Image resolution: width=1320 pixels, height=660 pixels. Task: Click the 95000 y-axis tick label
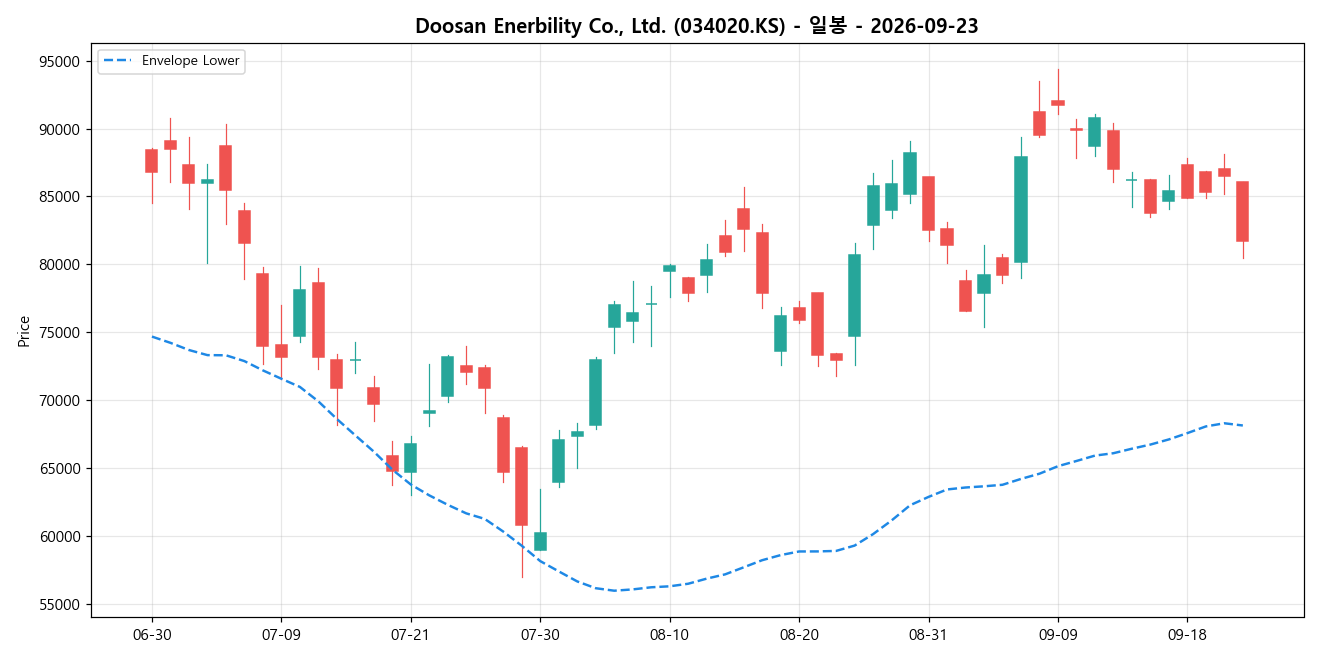point(58,62)
